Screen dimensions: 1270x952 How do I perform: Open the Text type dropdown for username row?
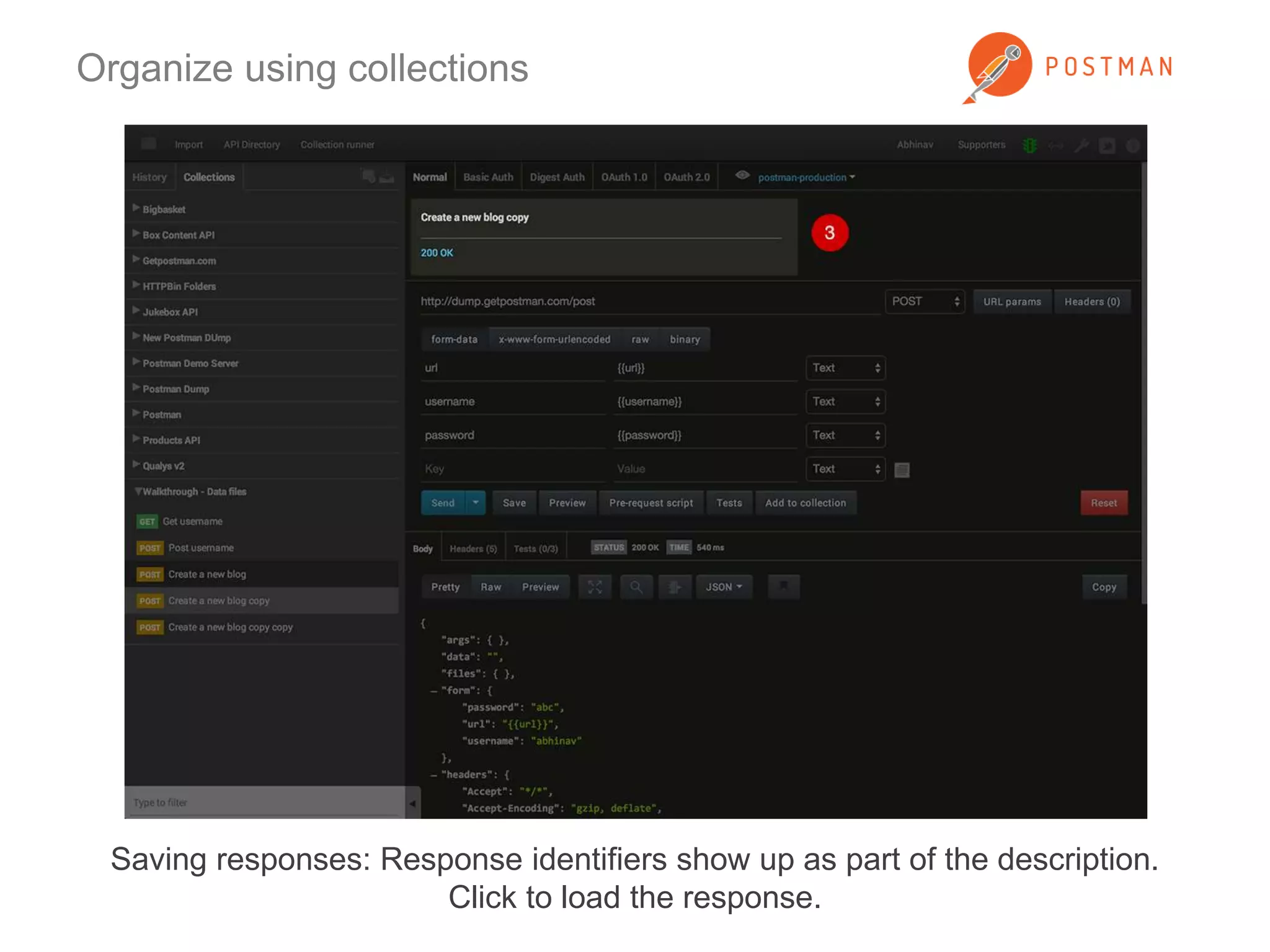coord(845,402)
